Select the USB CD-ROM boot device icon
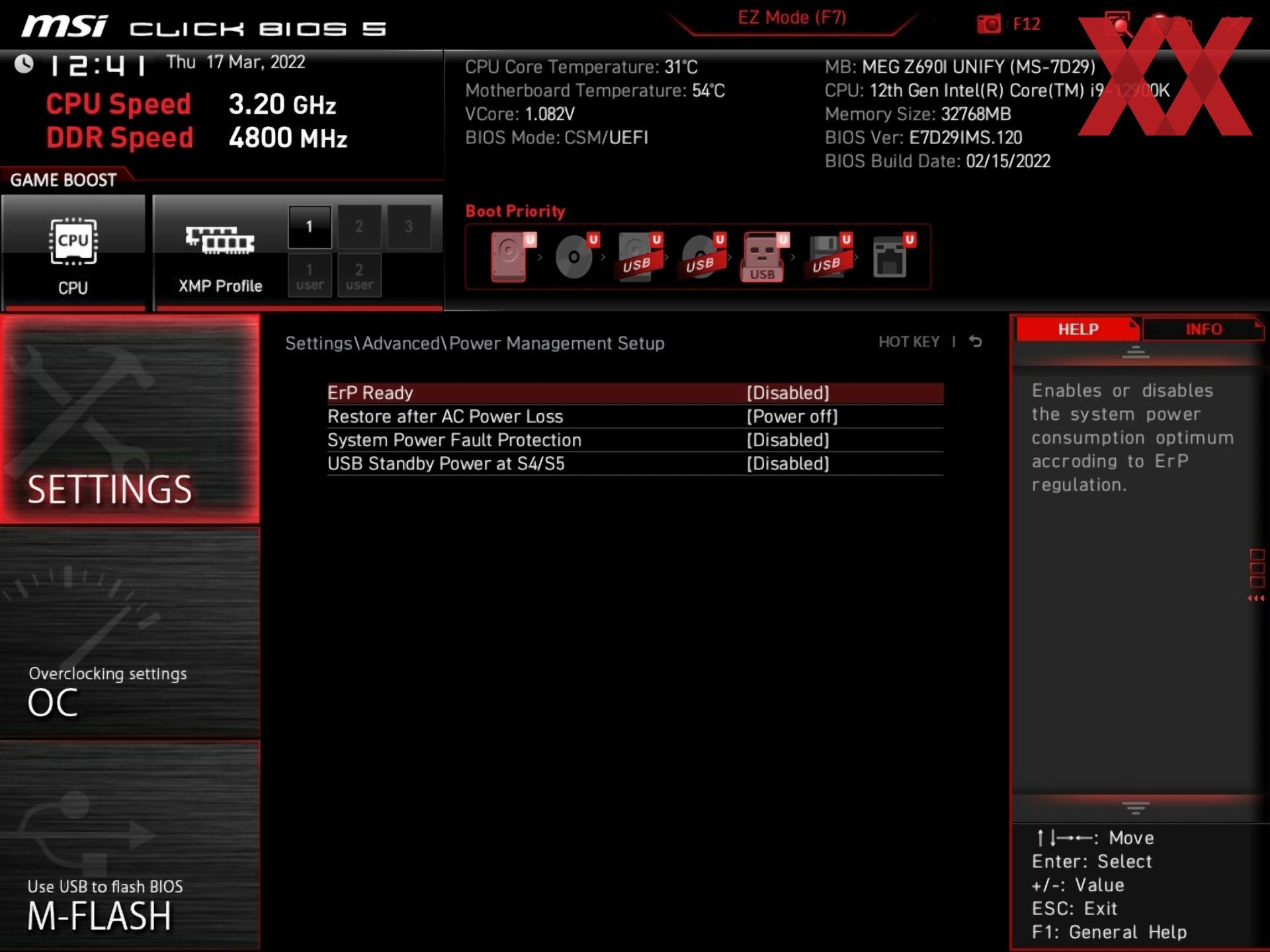 click(702, 257)
